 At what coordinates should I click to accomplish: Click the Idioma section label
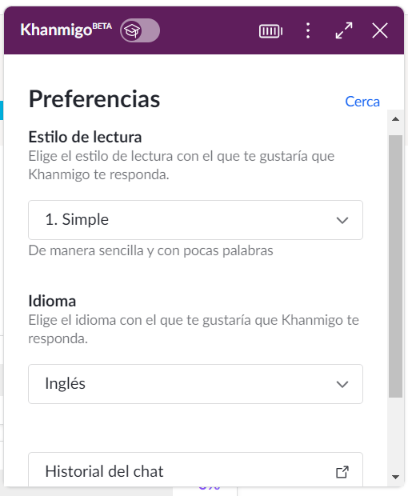52,301
